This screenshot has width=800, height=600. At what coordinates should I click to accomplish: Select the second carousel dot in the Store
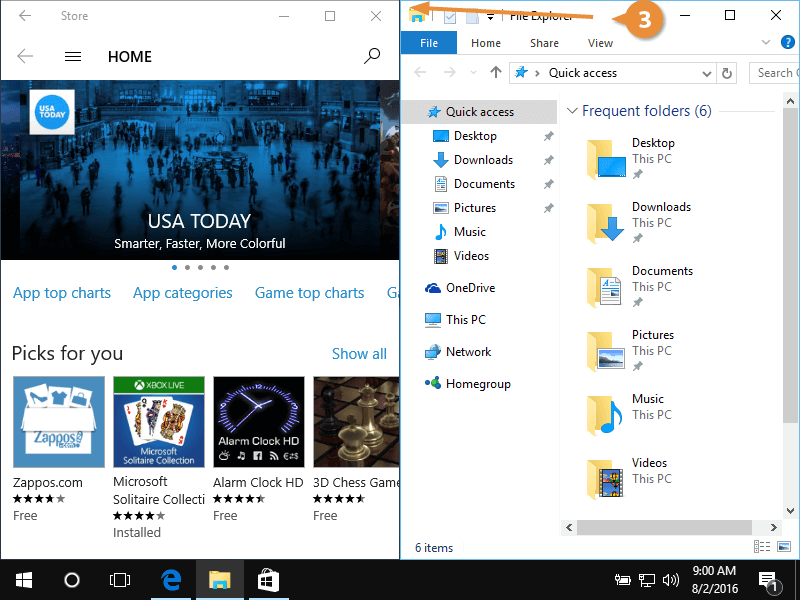pyautogui.click(x=187, y=267)
